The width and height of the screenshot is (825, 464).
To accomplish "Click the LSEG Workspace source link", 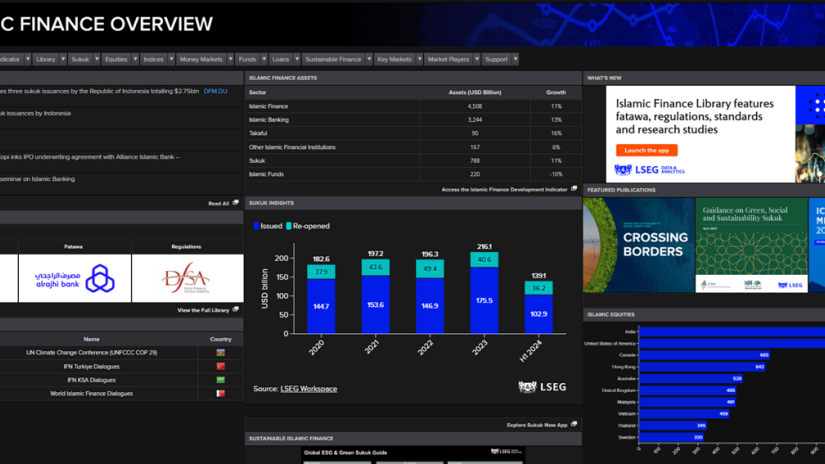I will coord(309,389).
